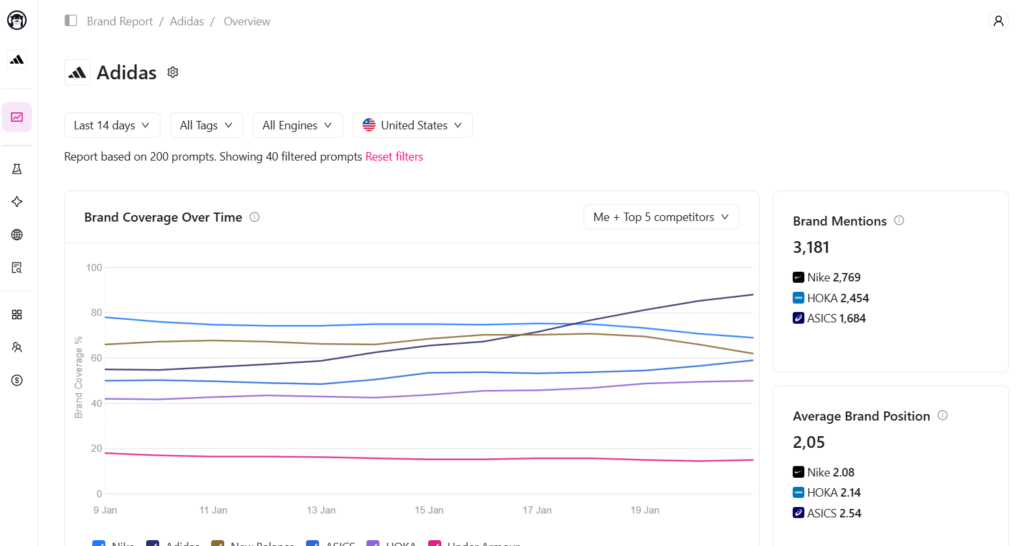The height and width of the screenshot is (546, 1024).
Task: Open Adidas settings gear next to title
Action: pyautogui.click(x=173, y=72)
